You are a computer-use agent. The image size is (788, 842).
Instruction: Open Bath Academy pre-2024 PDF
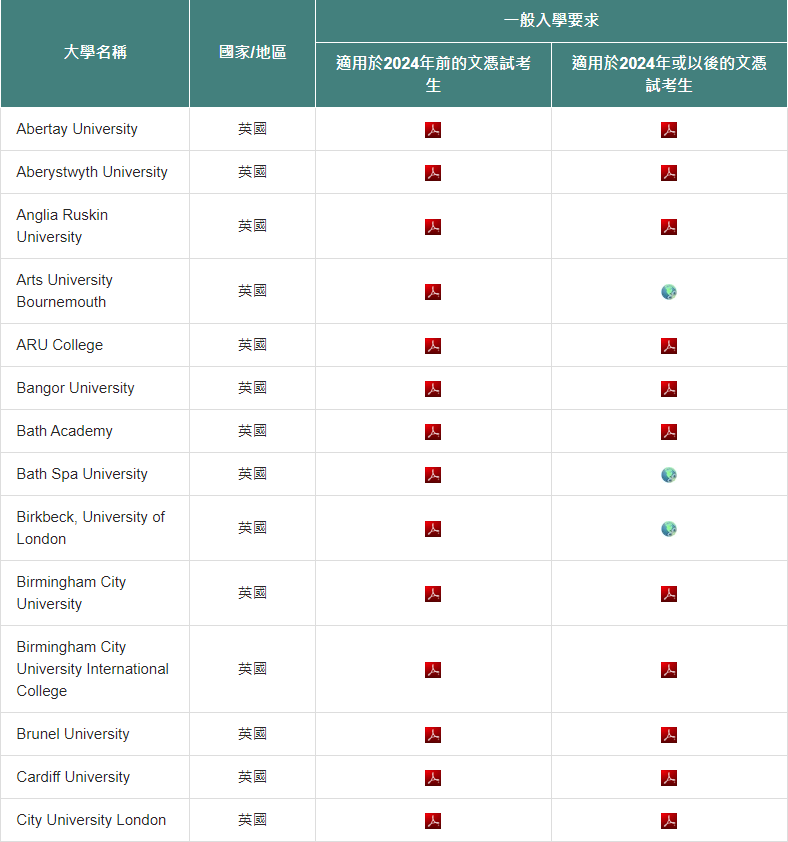pyautogui.click(x=433, y=432)
